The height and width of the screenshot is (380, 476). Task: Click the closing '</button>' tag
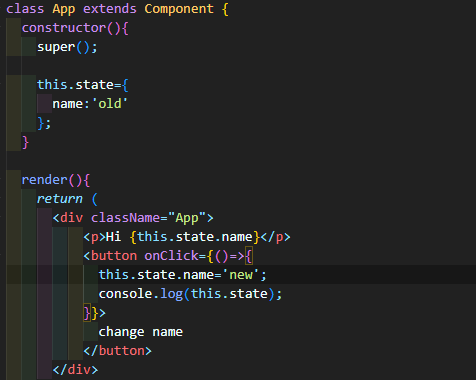[x=117, y=351]
